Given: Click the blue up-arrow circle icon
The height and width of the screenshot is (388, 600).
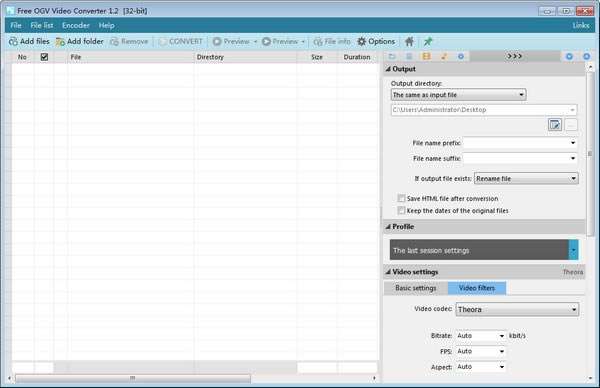Looking at the screenshot, I should coord(586,56).
